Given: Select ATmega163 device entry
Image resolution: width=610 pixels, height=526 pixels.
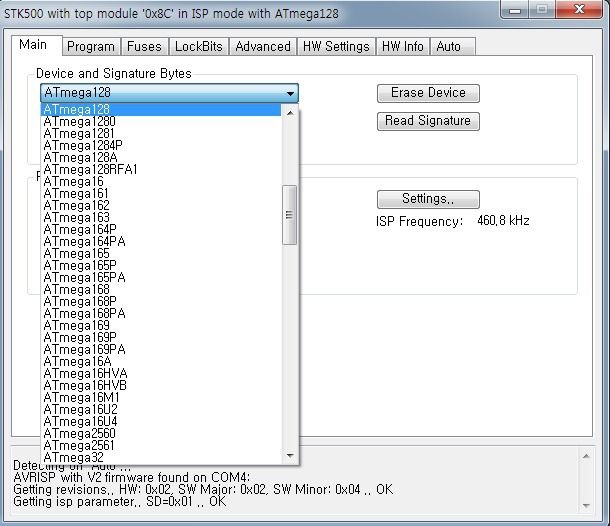Looking at the screenshot, I should [161, 217].
